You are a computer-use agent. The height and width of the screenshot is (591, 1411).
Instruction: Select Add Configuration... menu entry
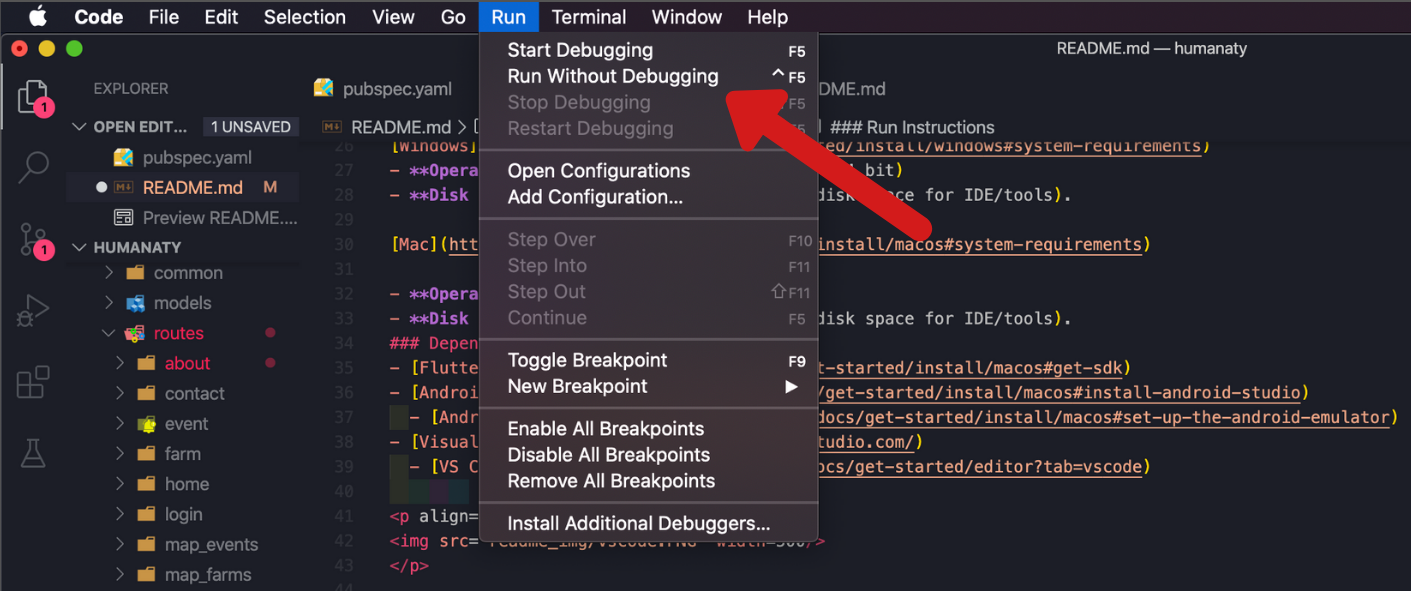click(x=648, y=197)
